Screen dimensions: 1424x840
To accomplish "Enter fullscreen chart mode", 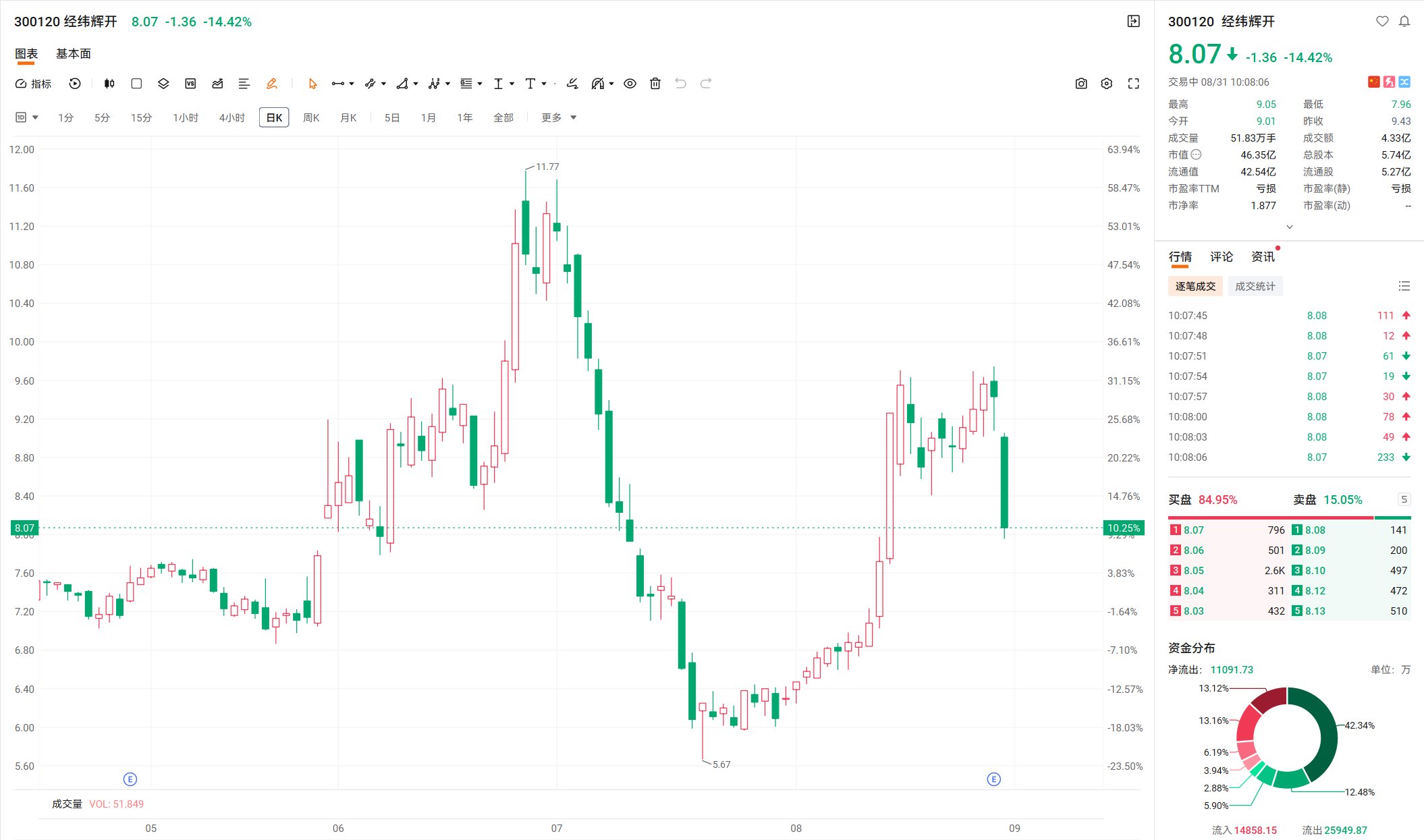I will point(1134,84).
